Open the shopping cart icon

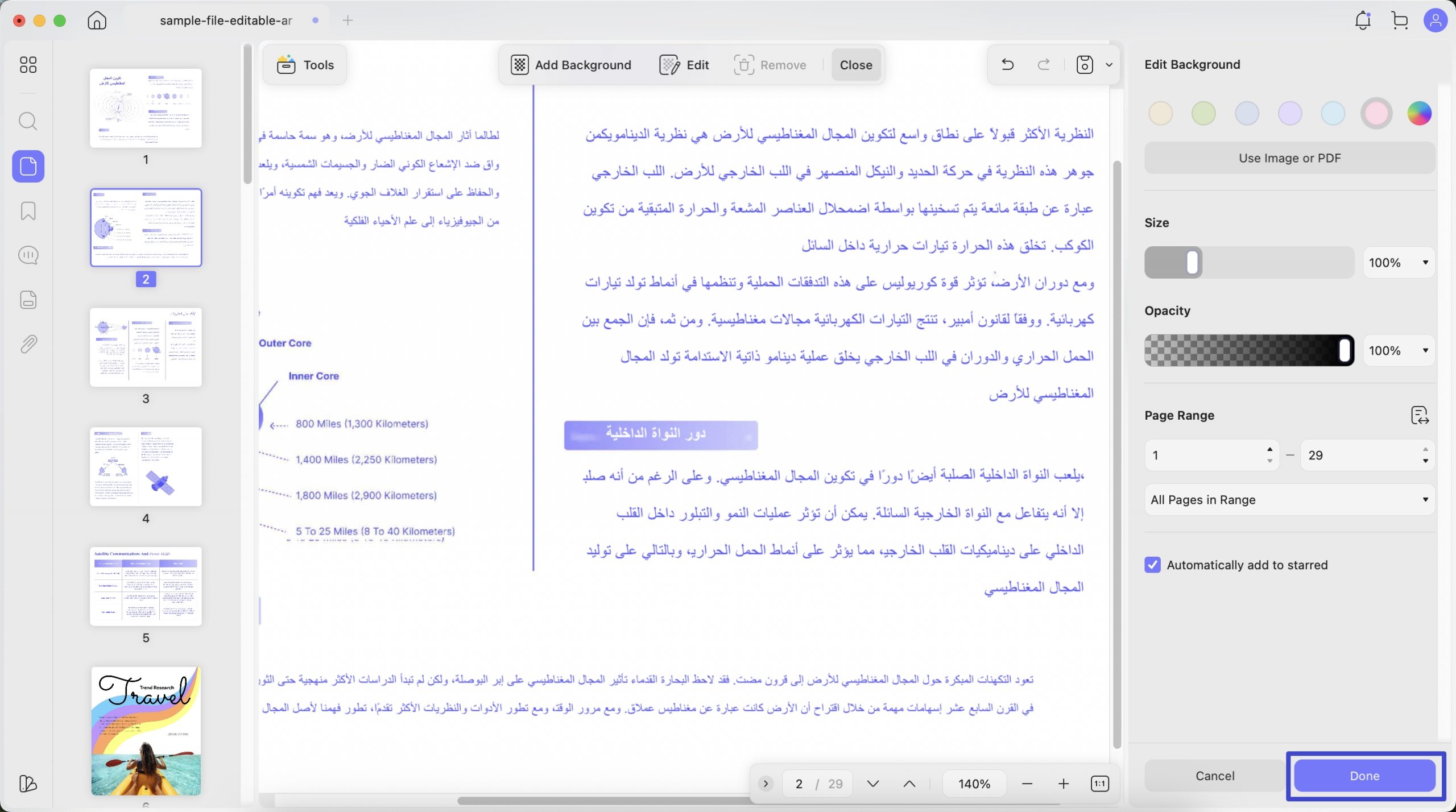pyautogui.click(x=1400, y=20)
